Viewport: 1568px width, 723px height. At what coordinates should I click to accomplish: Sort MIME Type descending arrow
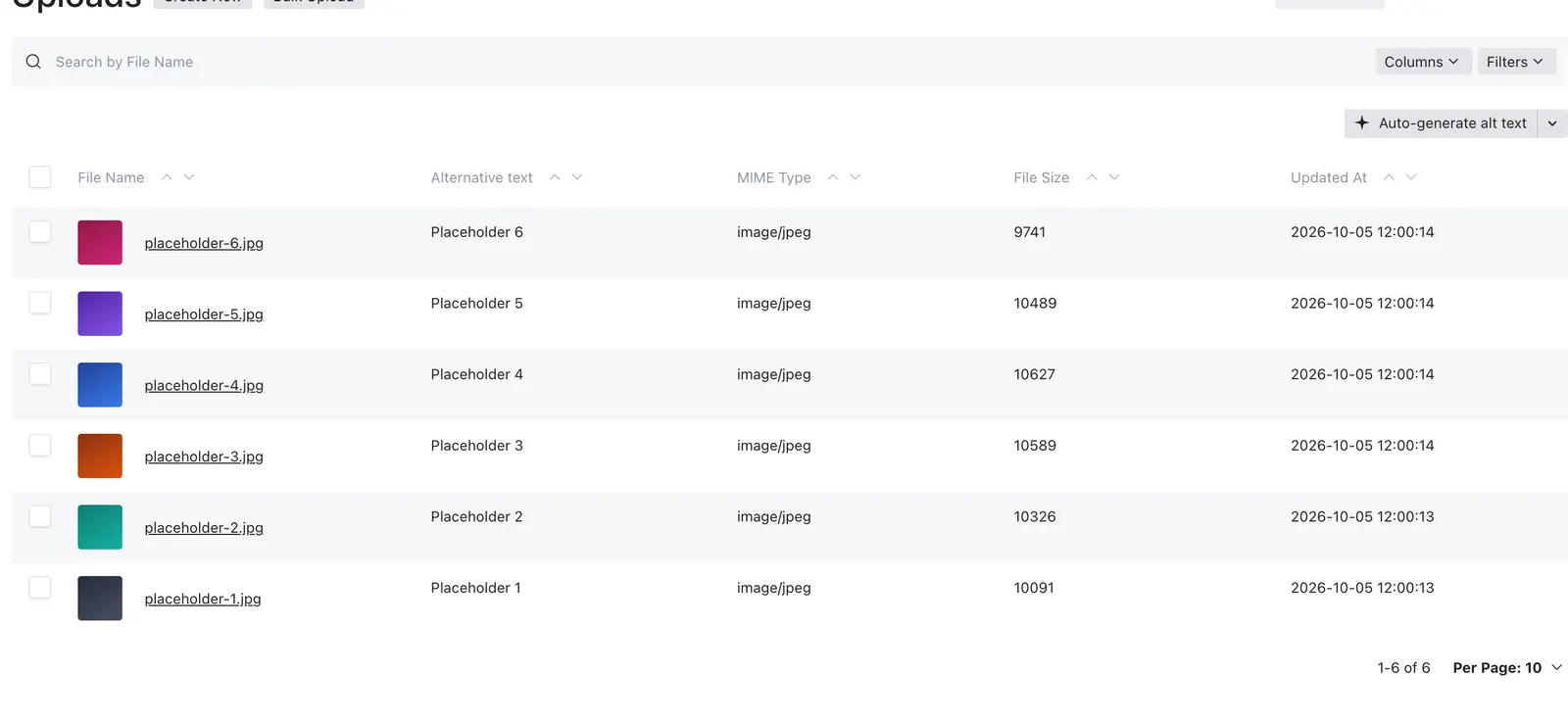pos(856,177)
